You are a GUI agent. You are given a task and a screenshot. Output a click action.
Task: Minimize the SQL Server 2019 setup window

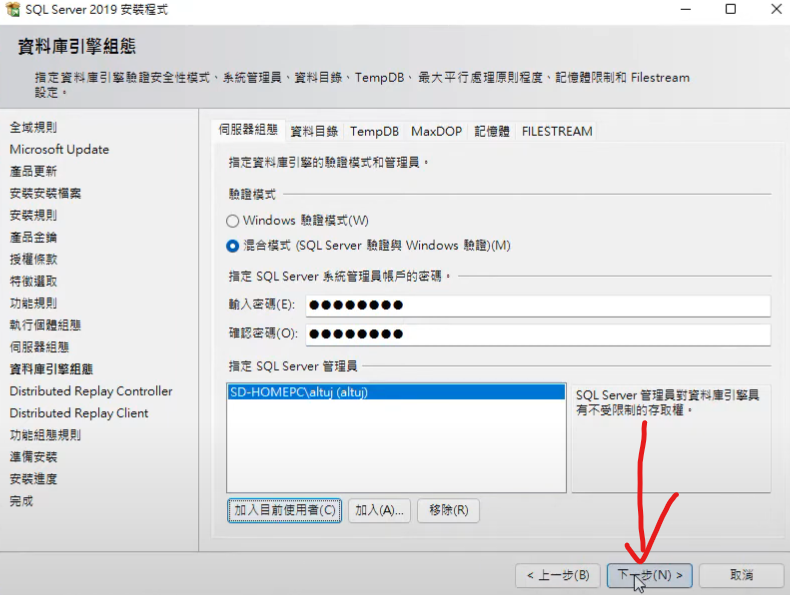tap(686, 9)
